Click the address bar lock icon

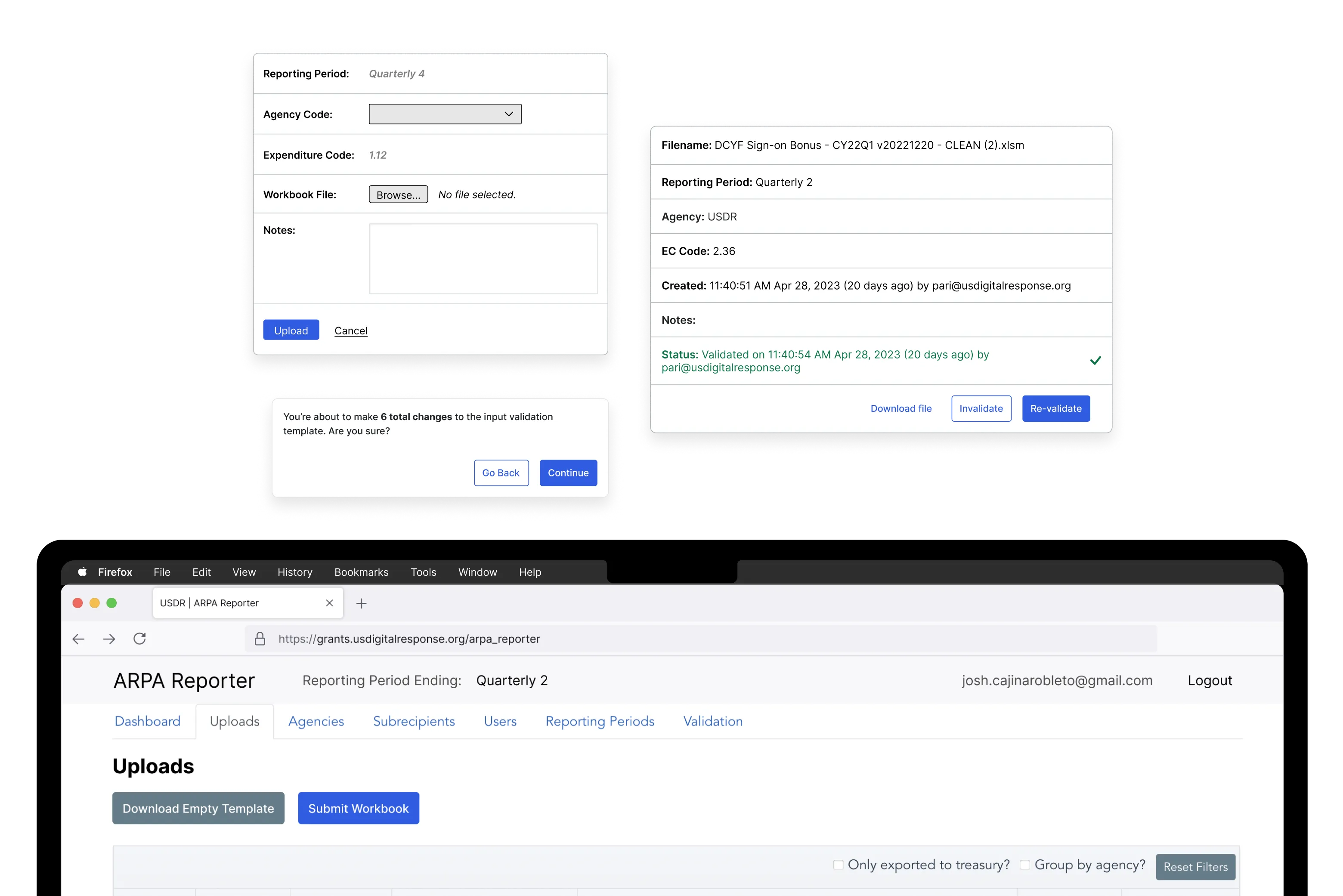pyautogui.click(x=260, y=638)
